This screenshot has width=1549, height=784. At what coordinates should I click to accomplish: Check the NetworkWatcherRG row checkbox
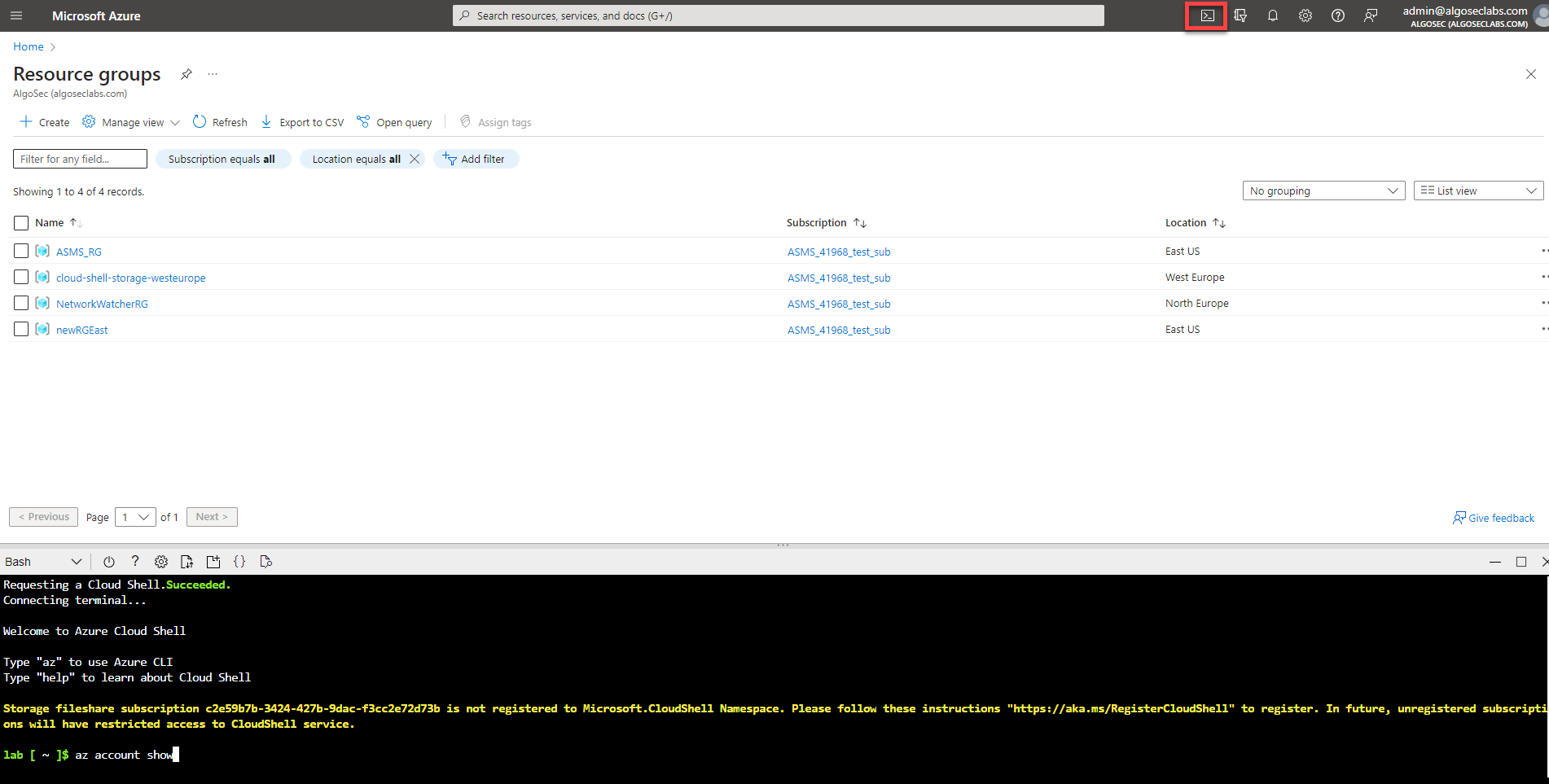21,303
